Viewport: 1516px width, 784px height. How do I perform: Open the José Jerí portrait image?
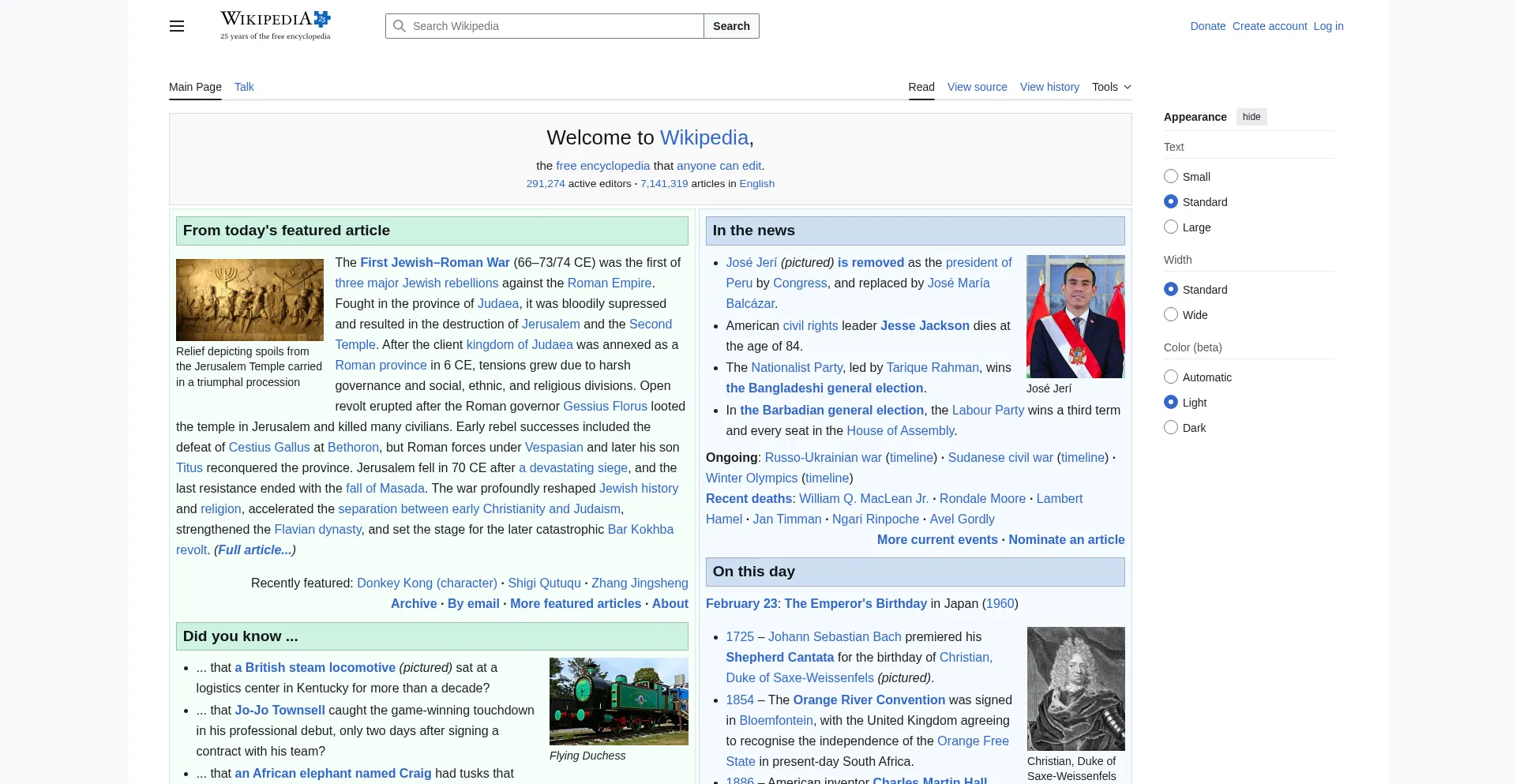click(1075, 317)
